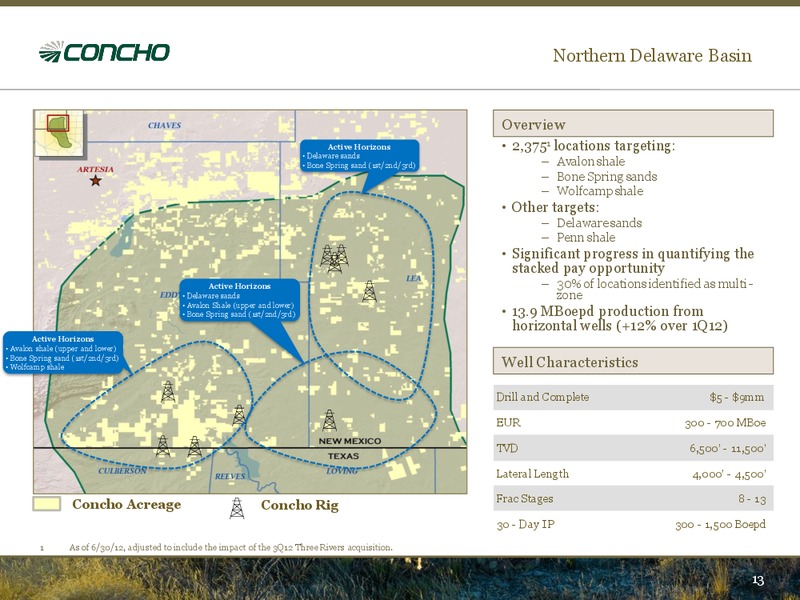
Task: Click the Active Horizons callout beside the EDDY label
Action: tap(240, 300)
